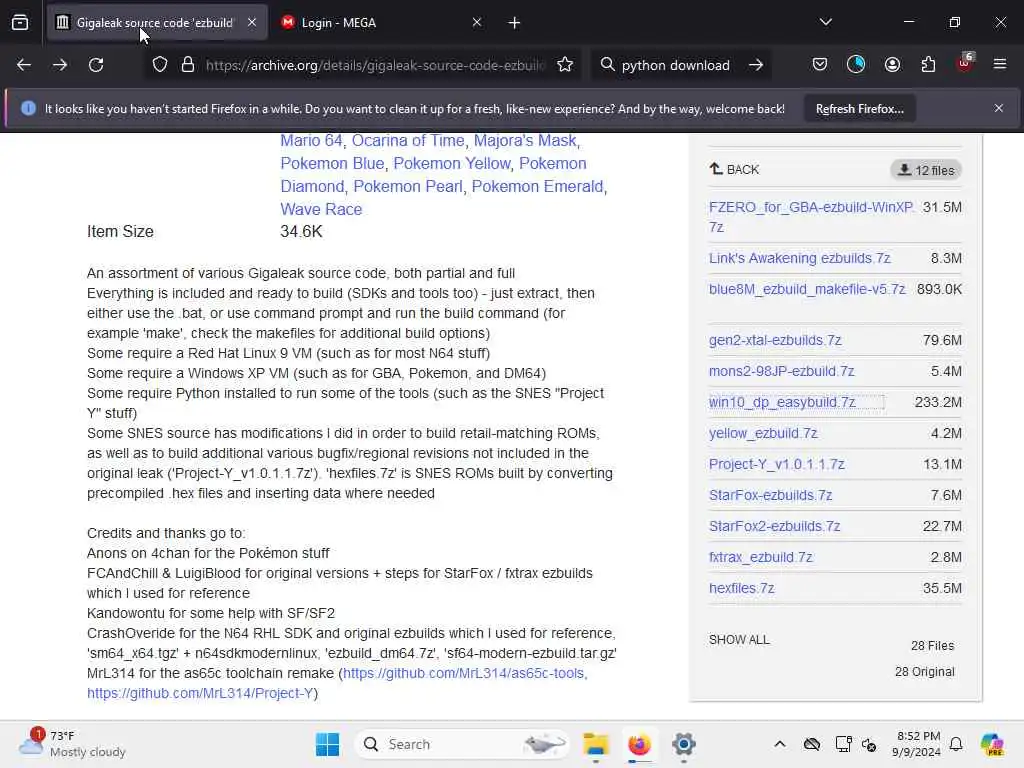Image resolution: width=1024 pixels, height=768 pixels.
Task: Download yellow_ezbuild.7z
Action: 763,433
